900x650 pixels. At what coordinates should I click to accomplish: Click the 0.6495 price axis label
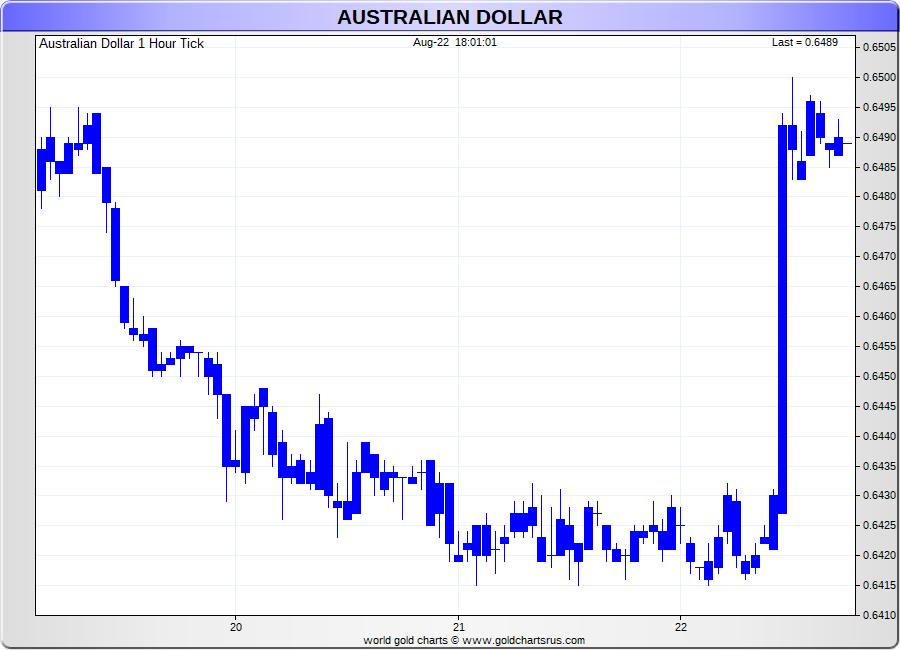pyautogui.click(x=879, y=107)
